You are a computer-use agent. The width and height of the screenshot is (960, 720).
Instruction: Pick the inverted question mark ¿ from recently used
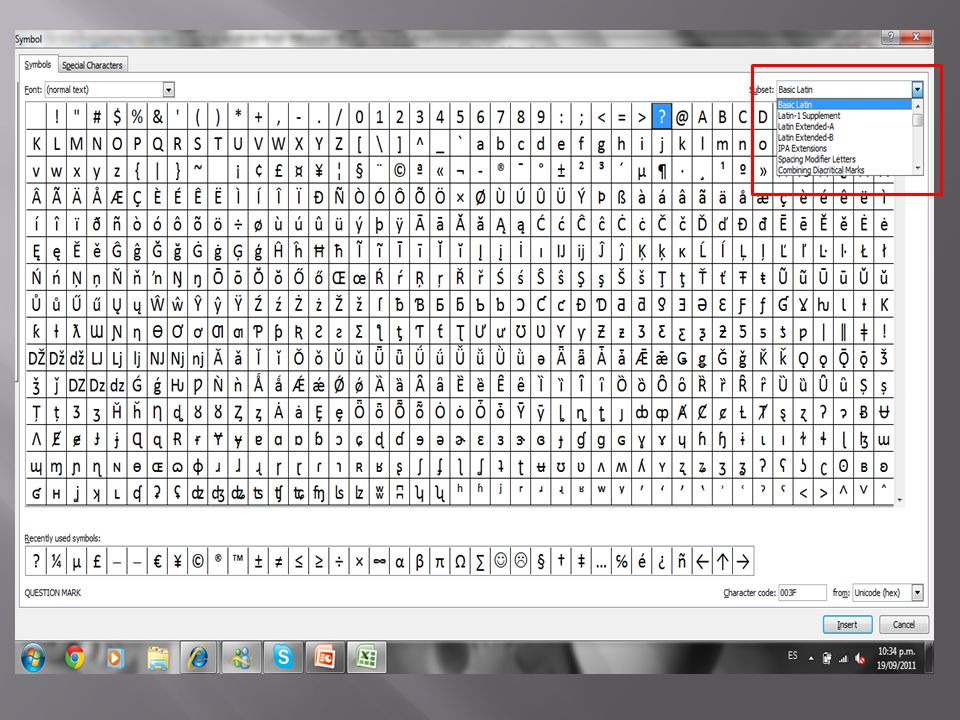pos(661,561)
